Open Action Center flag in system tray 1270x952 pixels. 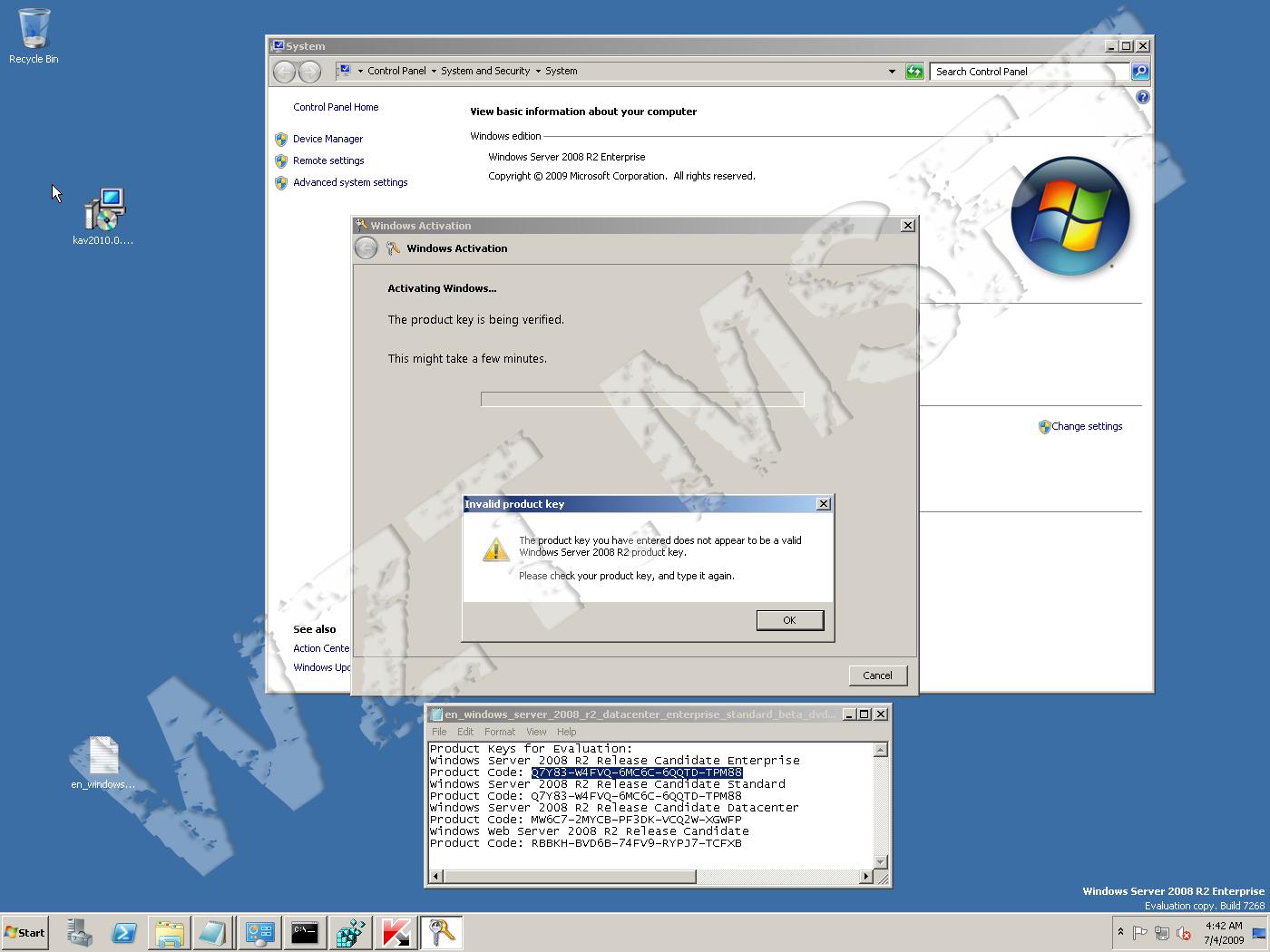pos(1140,933)
